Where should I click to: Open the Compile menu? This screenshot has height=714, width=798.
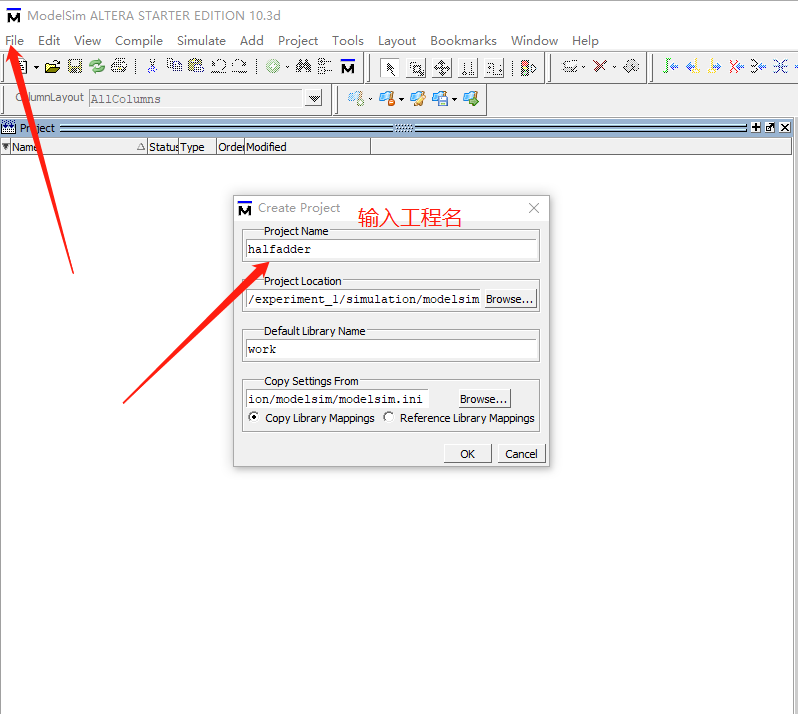138,41
